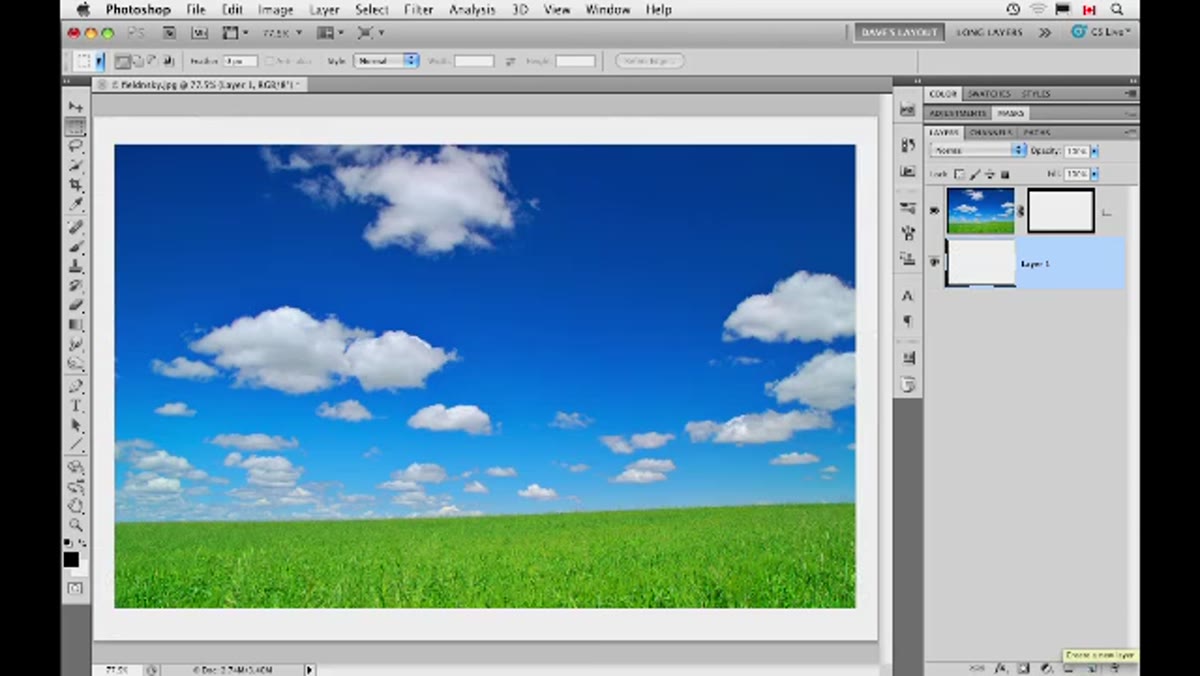Open the Analysis menu
1200x676 pixels.
[473, 10]
